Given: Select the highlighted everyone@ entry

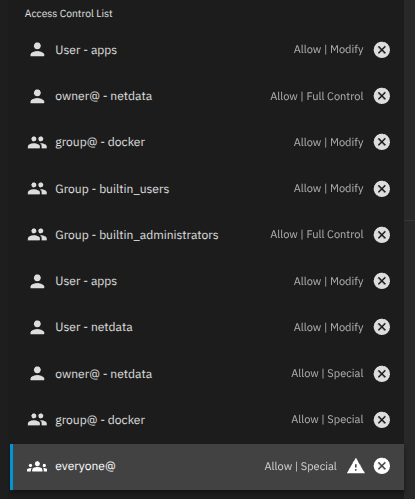Looking at the screenshot, I should (207, 467).
